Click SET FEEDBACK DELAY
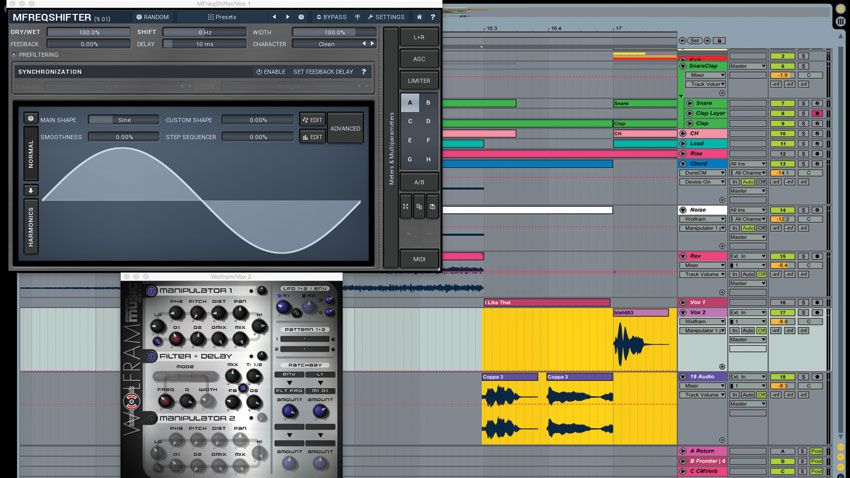 (323, 72)
